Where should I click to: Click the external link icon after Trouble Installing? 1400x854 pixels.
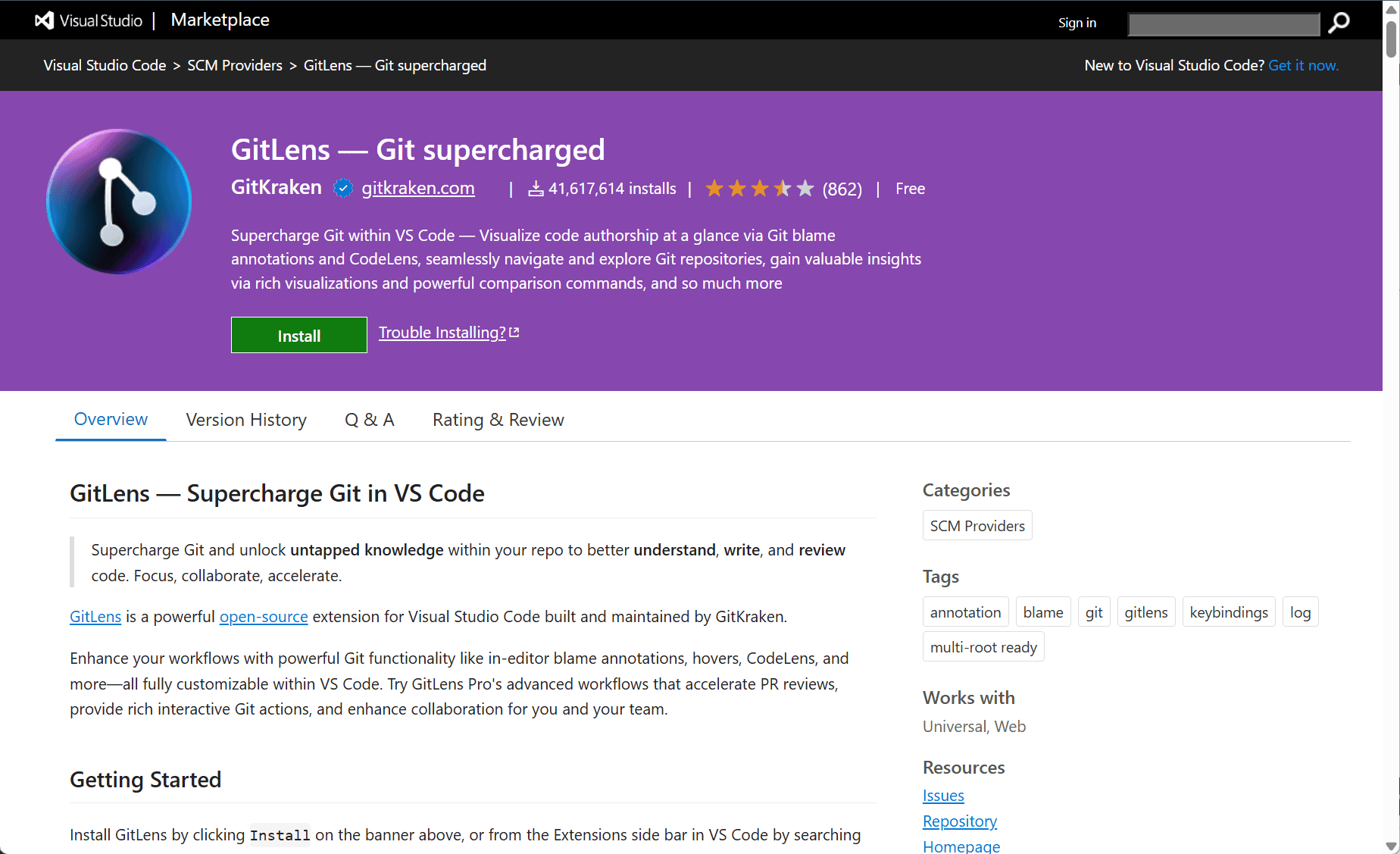(x=514, y=331)
